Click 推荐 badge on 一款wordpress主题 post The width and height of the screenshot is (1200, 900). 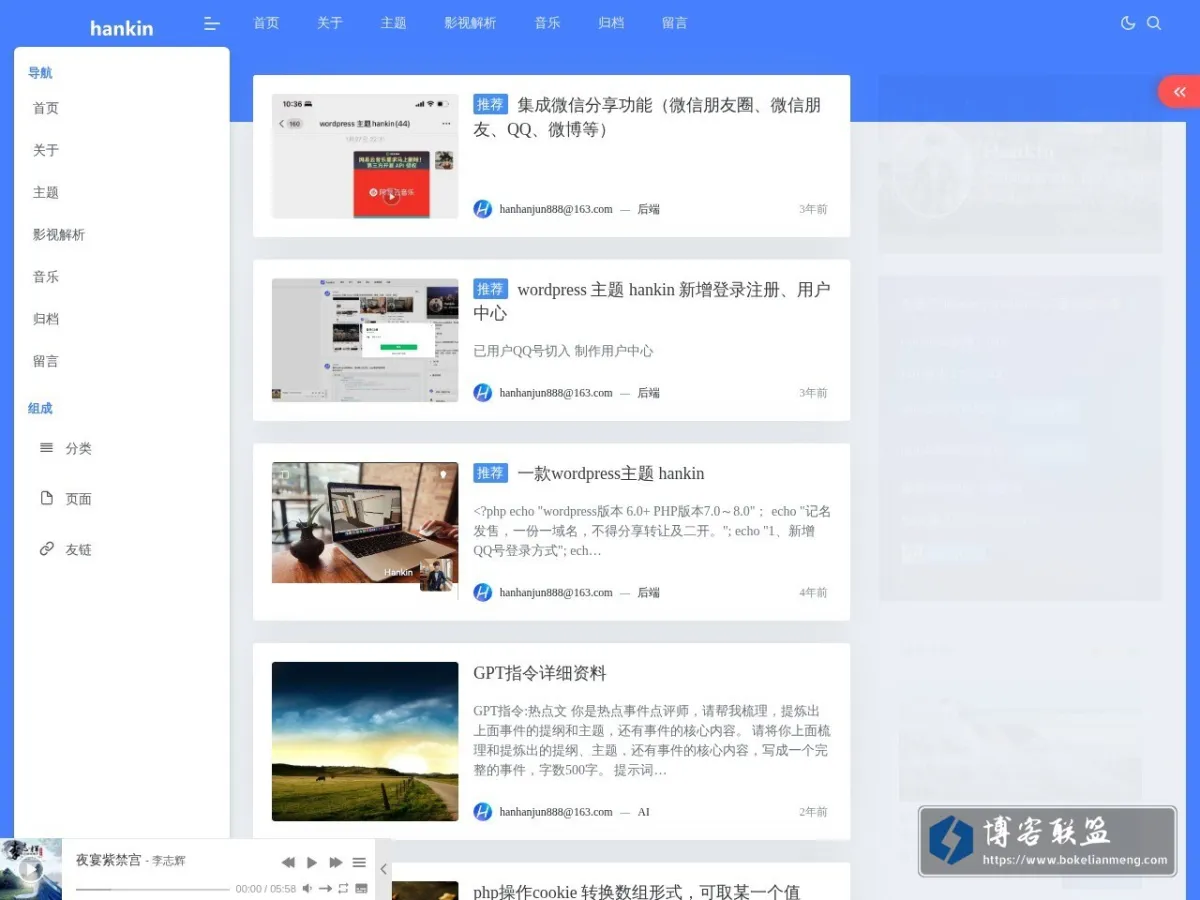point(490,473)
